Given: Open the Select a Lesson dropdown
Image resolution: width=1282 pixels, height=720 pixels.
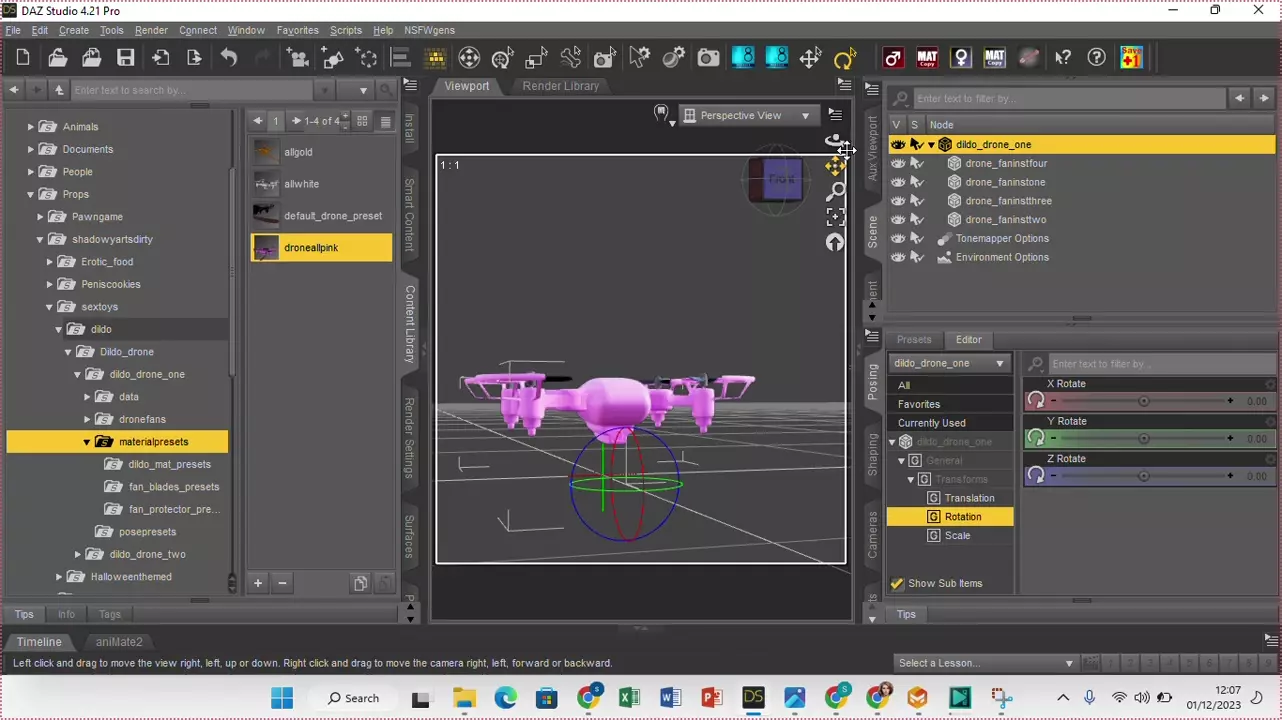Looking at the screenshot, I should (x=985, y=663).
